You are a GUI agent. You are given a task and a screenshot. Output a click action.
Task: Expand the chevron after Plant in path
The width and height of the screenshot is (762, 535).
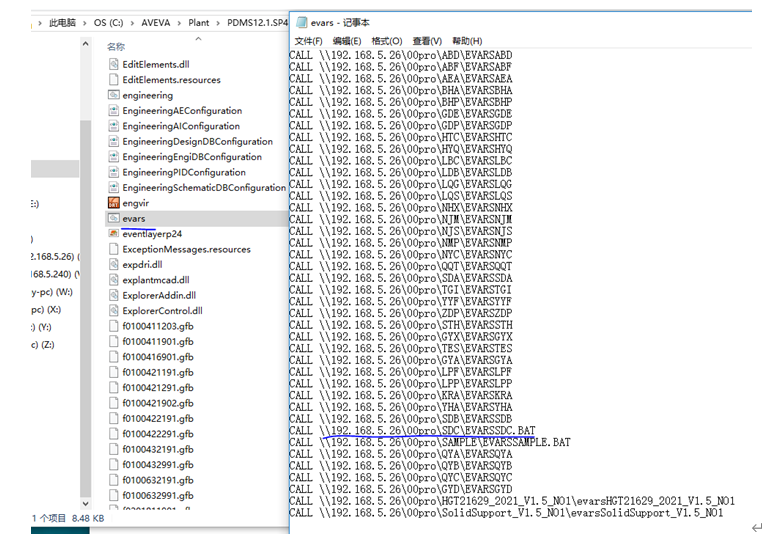[x=218, y=23]
